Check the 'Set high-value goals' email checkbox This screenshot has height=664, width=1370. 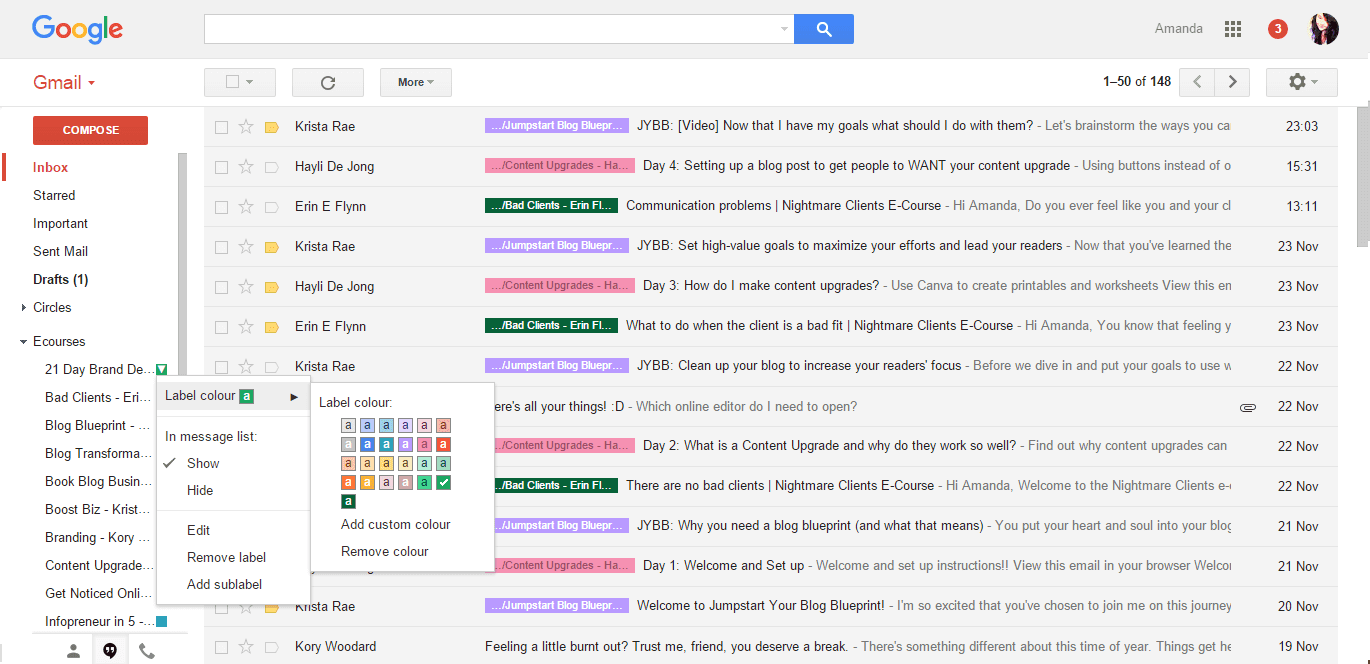pos(221,247)
